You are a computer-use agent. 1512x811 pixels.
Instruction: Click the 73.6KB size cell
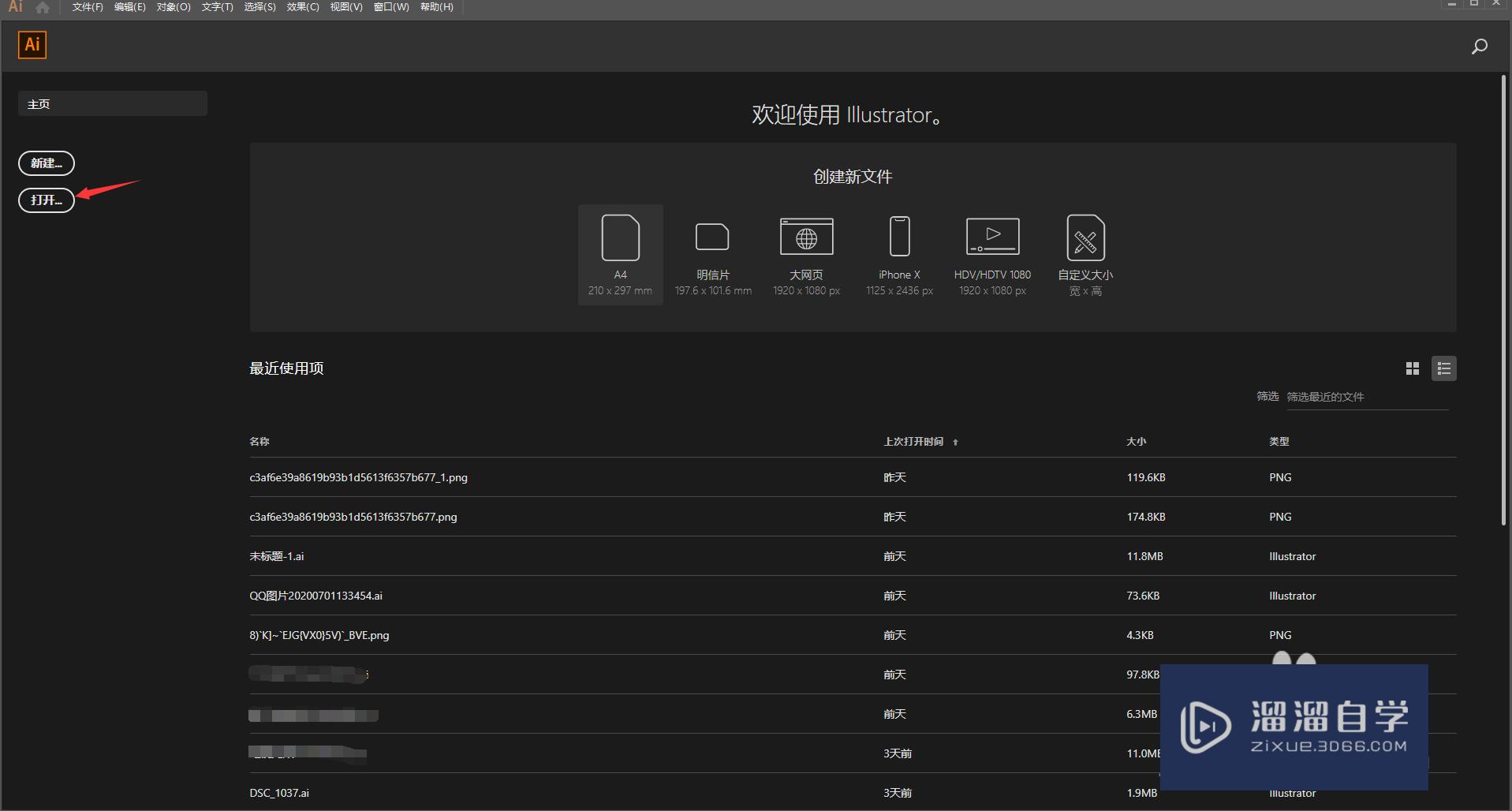[x=1143, y=596]
